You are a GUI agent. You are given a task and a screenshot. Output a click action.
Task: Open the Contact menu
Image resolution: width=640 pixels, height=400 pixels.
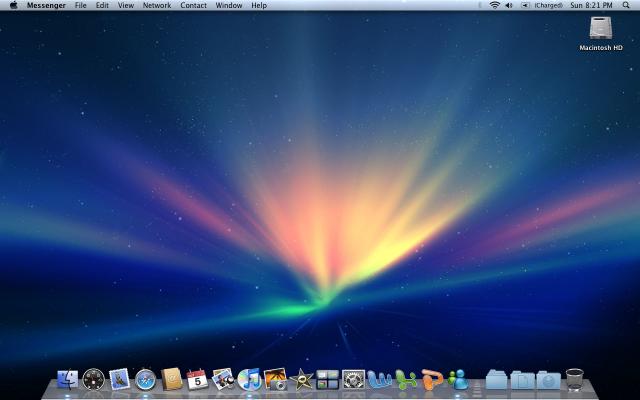193,6
